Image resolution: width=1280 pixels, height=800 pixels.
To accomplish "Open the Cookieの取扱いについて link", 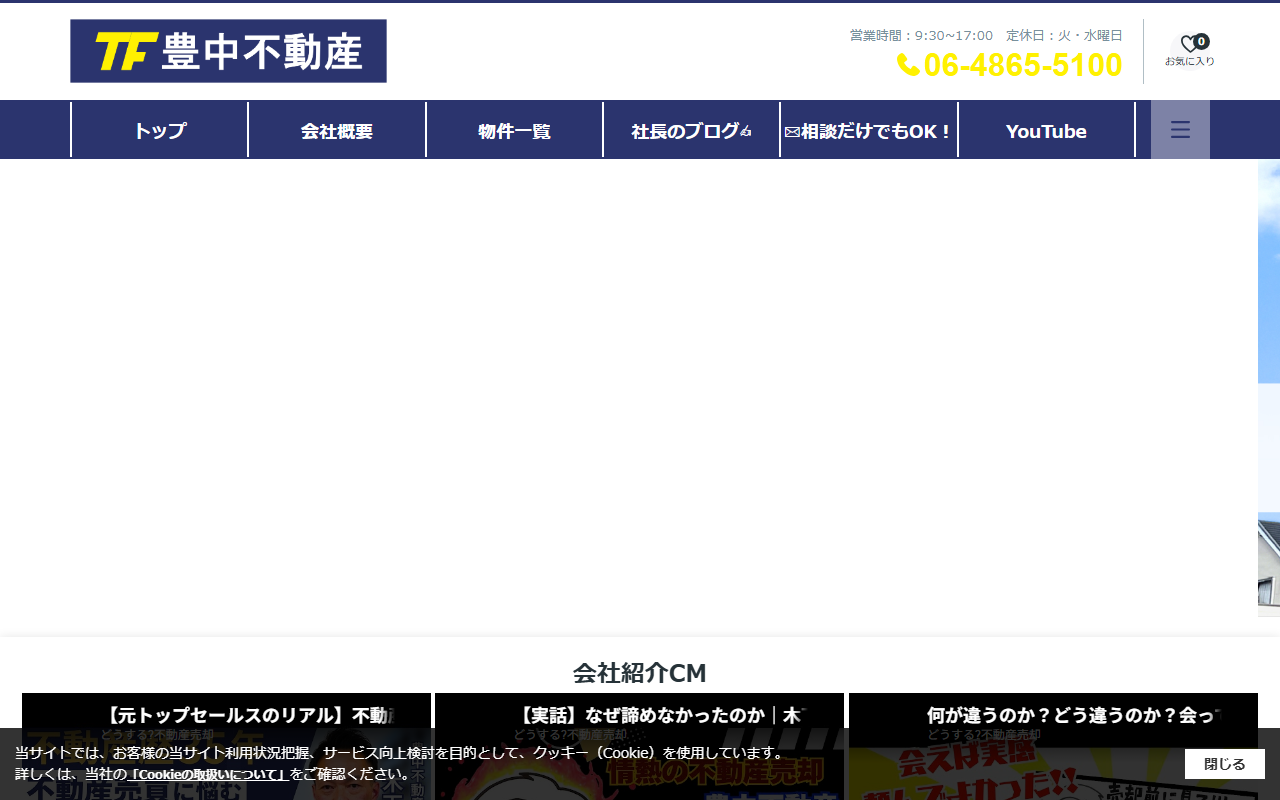I will pyautogui.click(x=208, y=774).
